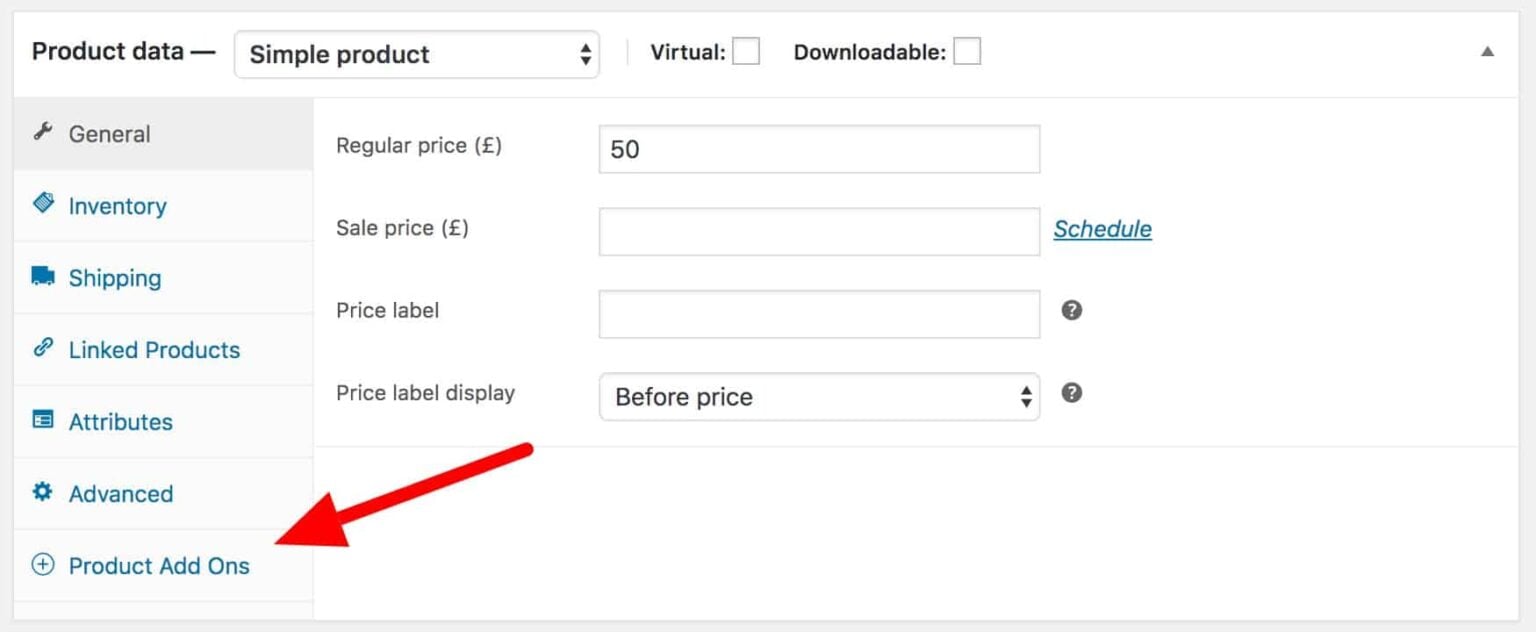Click the truck icon beside Shipping

pyautogui.click(x=43, y=277)
